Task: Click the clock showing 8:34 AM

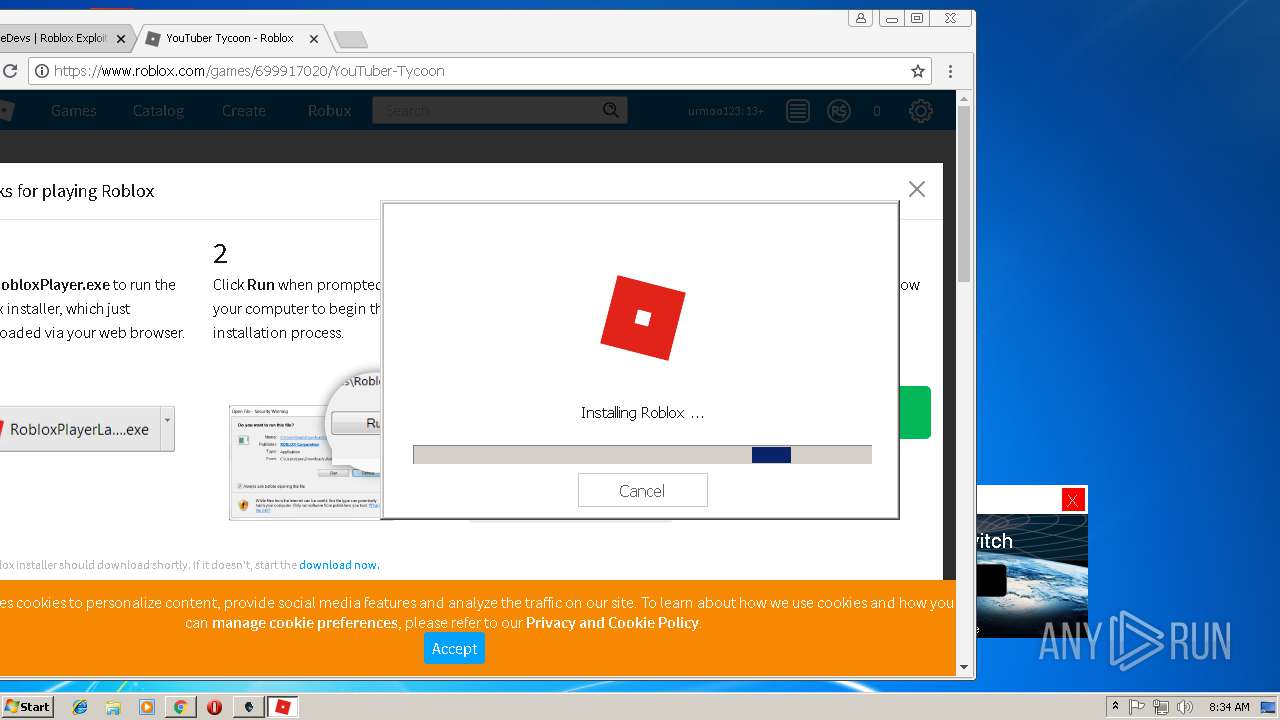Action: coord(1229,707)
